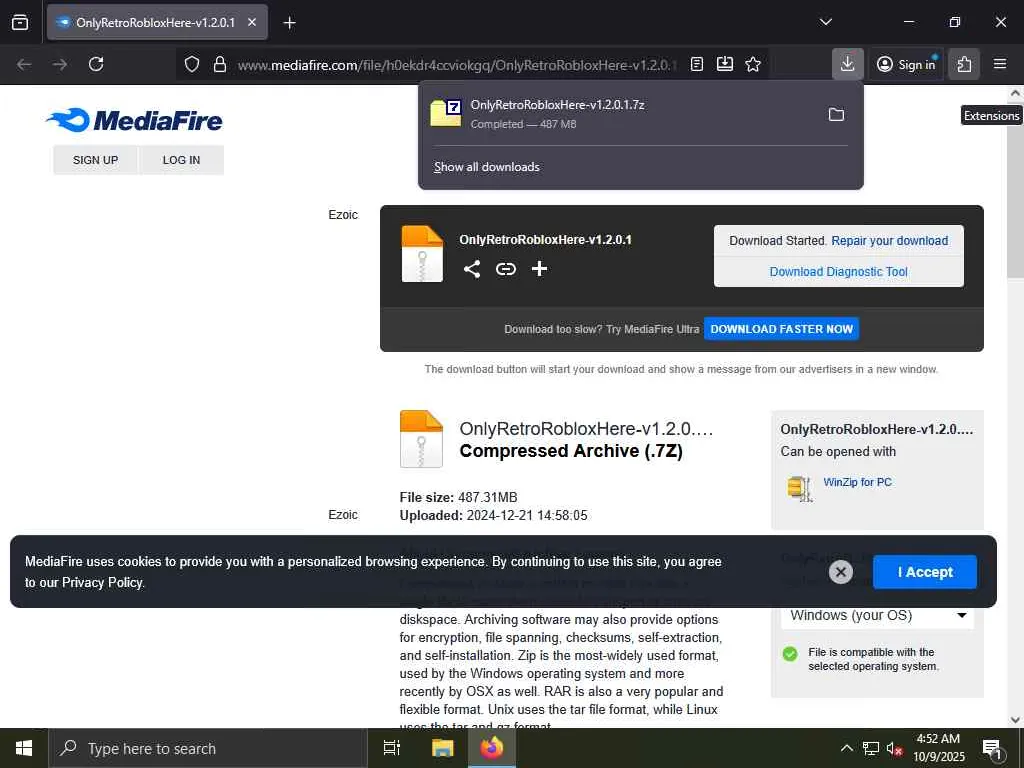This screenshot has height=768, width=1024.
Task: Click the MediaFire URL address field
Action: click(457, 65)
